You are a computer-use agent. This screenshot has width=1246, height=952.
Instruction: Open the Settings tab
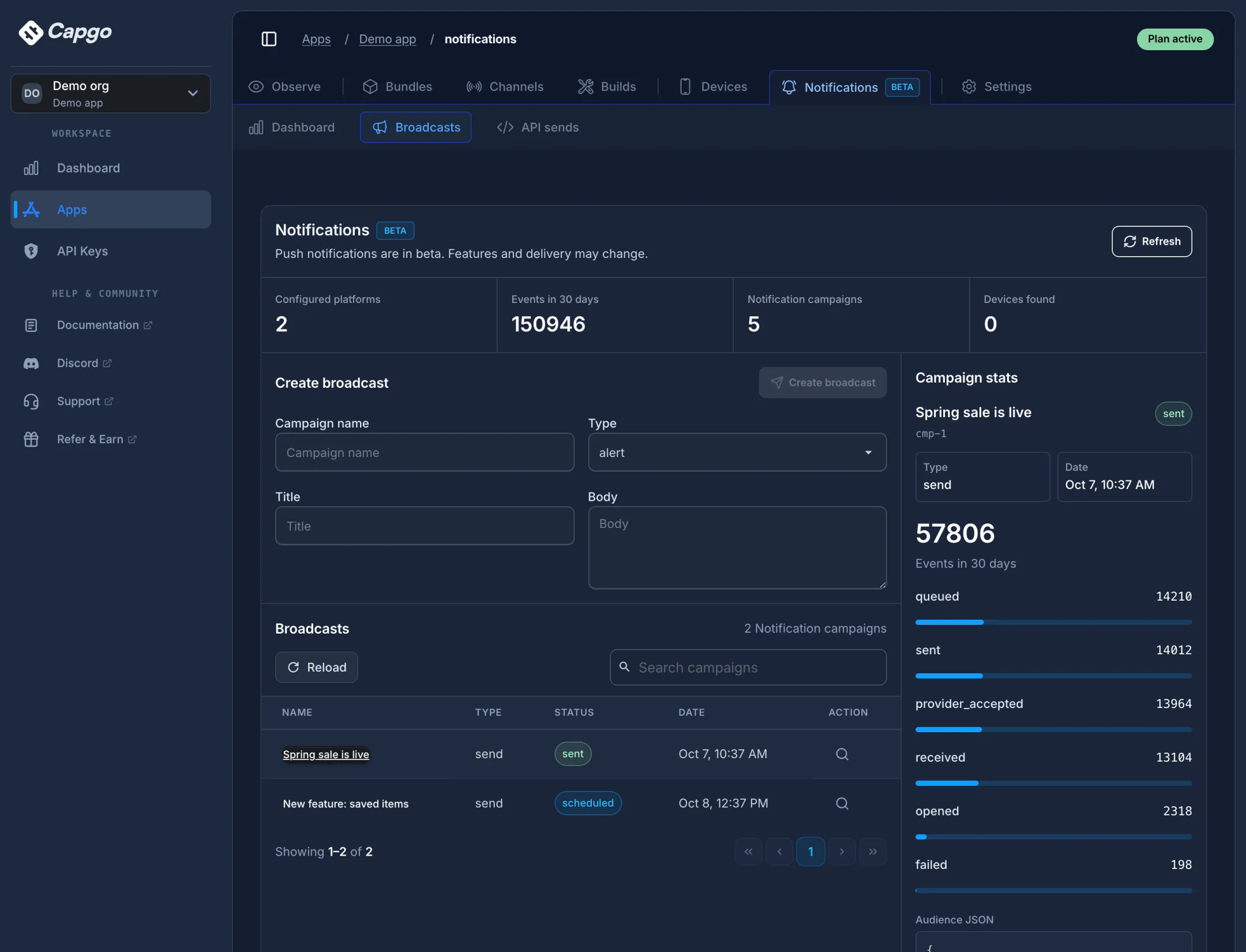tap(996, 87)
